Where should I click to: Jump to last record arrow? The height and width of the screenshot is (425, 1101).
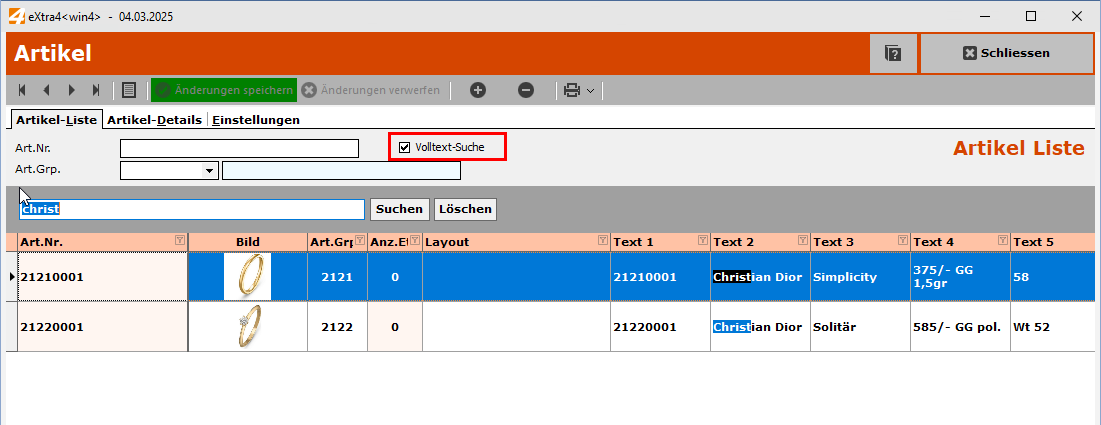click(x=96, y=90)
